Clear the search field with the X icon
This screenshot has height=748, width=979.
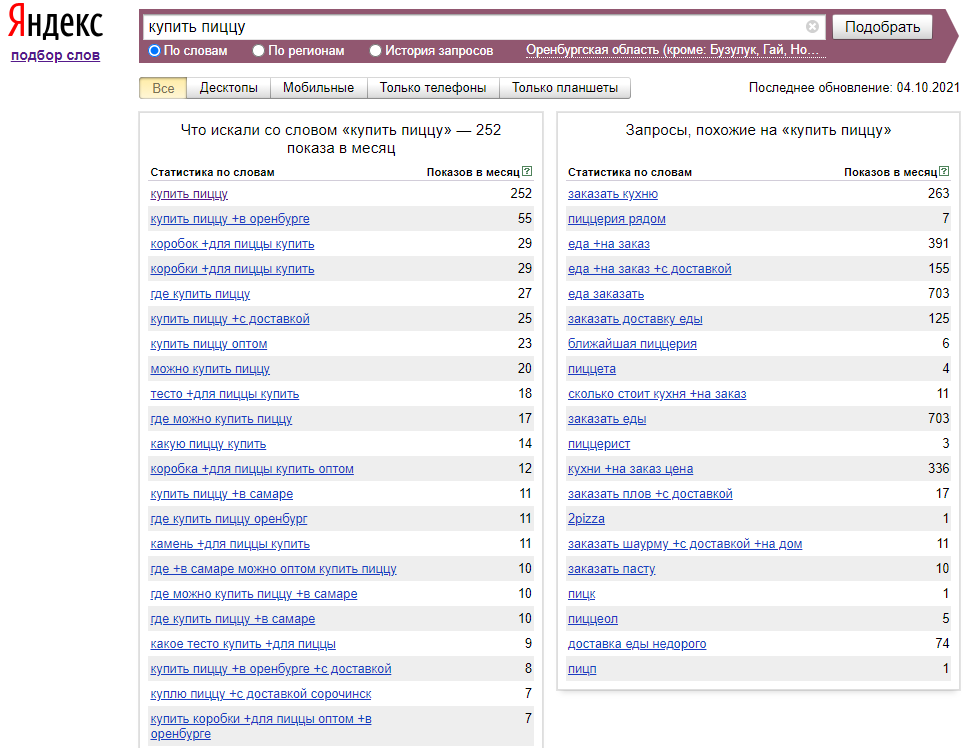coord(812,27)
